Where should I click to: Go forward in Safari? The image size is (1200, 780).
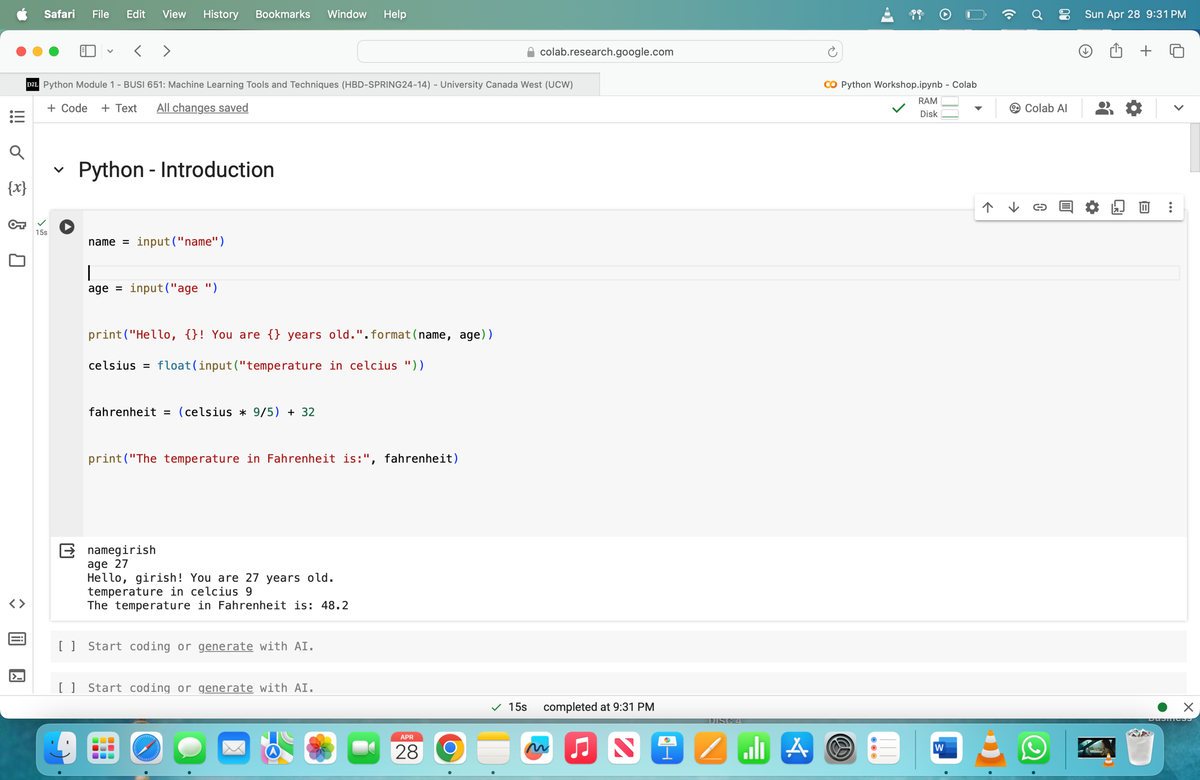[x=168, y=50]
